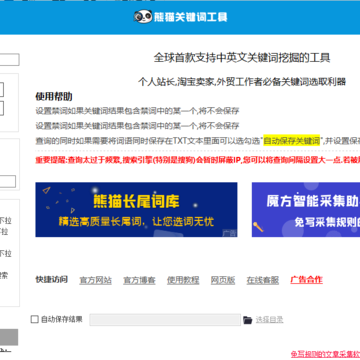The height and width of the screenshot is (360, 360).
Task: Click the headline 全球首款支持中英文关键词挖掘的工具
Action: coord(242,58)
